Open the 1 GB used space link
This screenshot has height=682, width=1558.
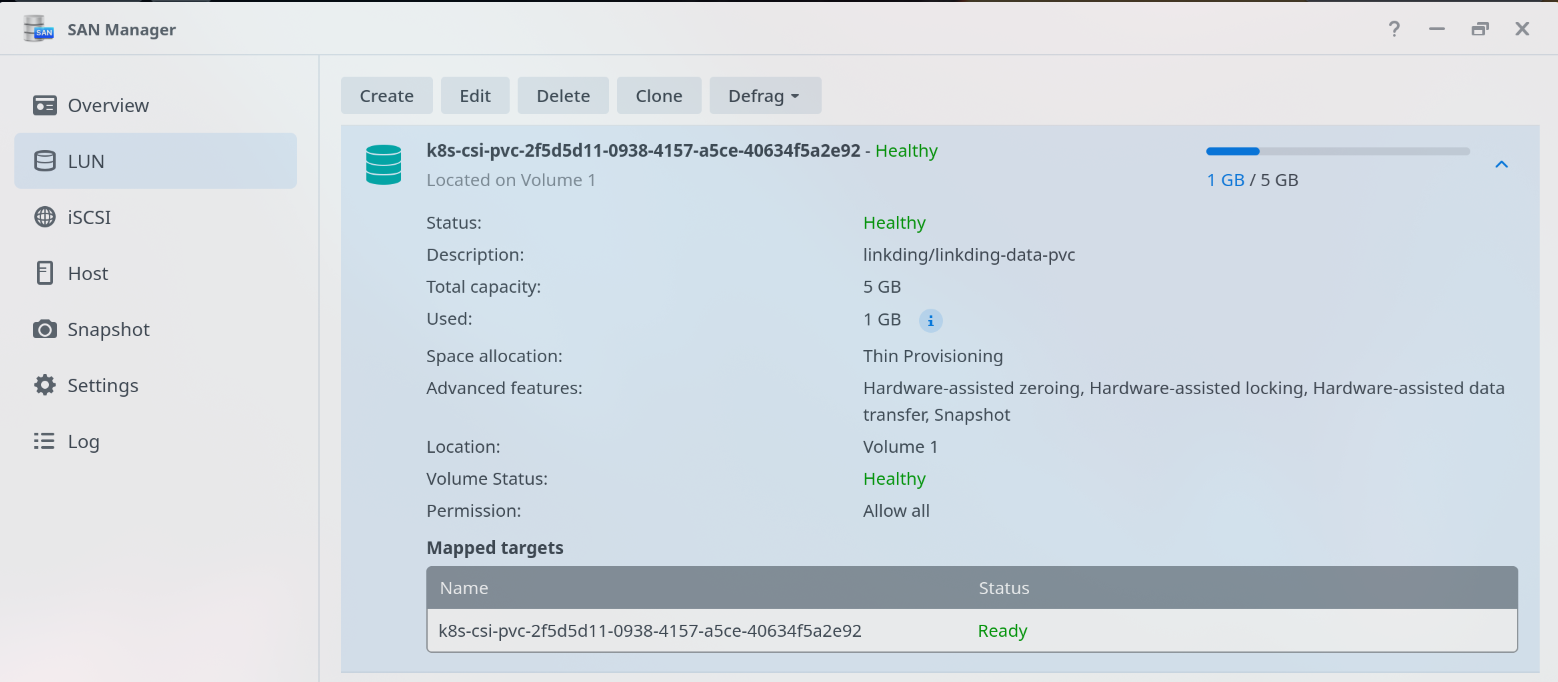point(1224,180)
